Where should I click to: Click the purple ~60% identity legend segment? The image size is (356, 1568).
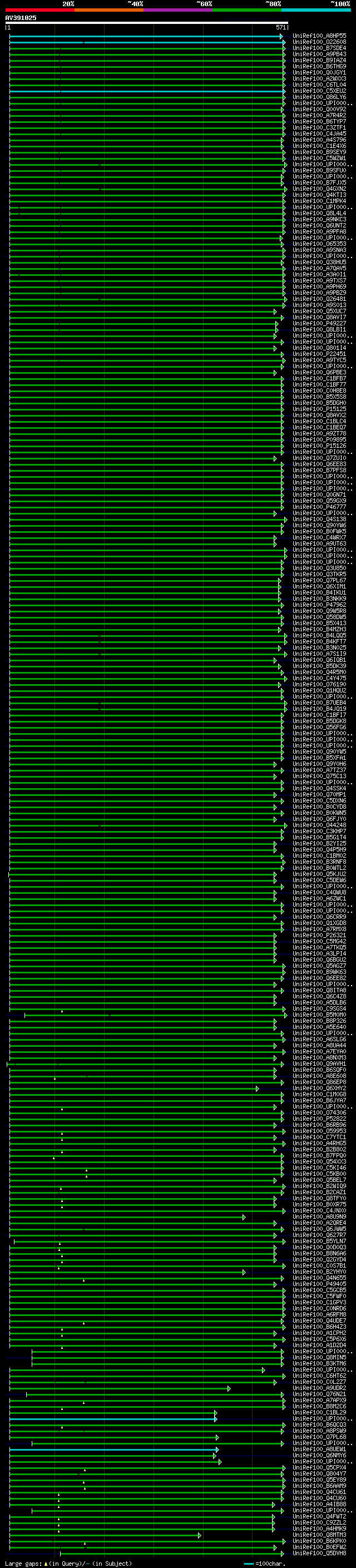pos(177,10)
